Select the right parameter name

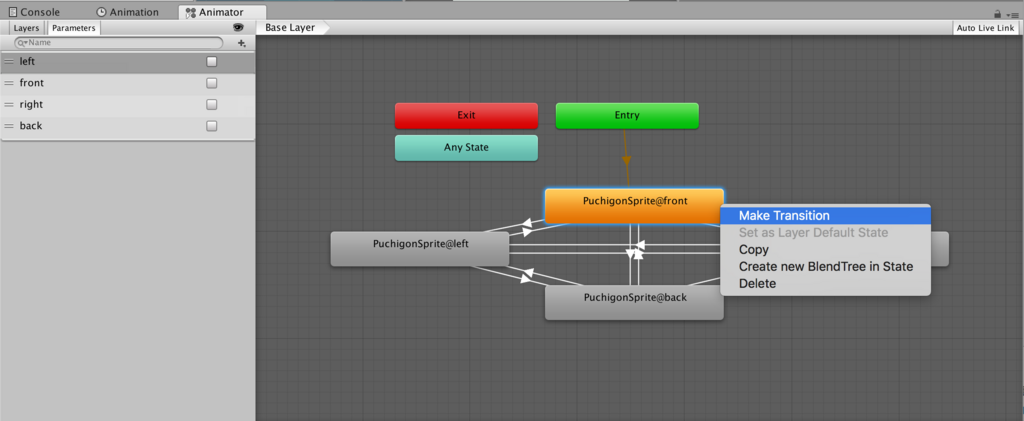pos(31,104)
